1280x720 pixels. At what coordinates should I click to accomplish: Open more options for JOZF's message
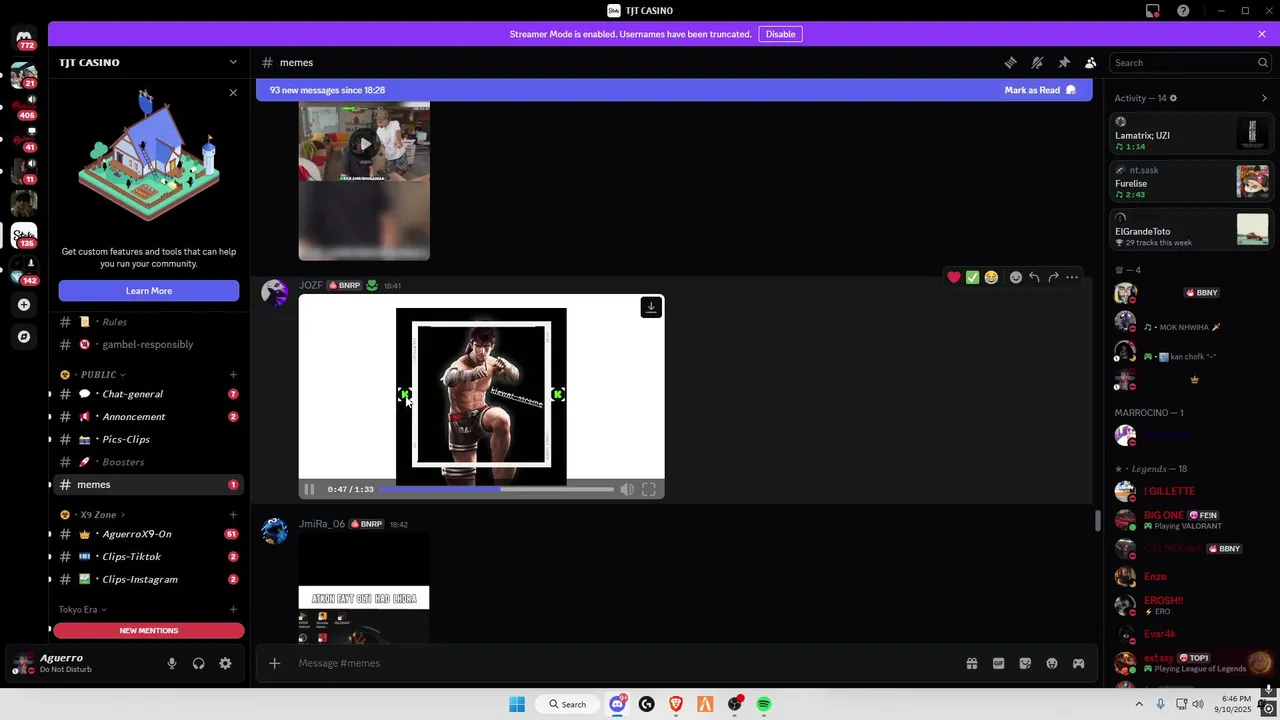(x=1072, y=277)
